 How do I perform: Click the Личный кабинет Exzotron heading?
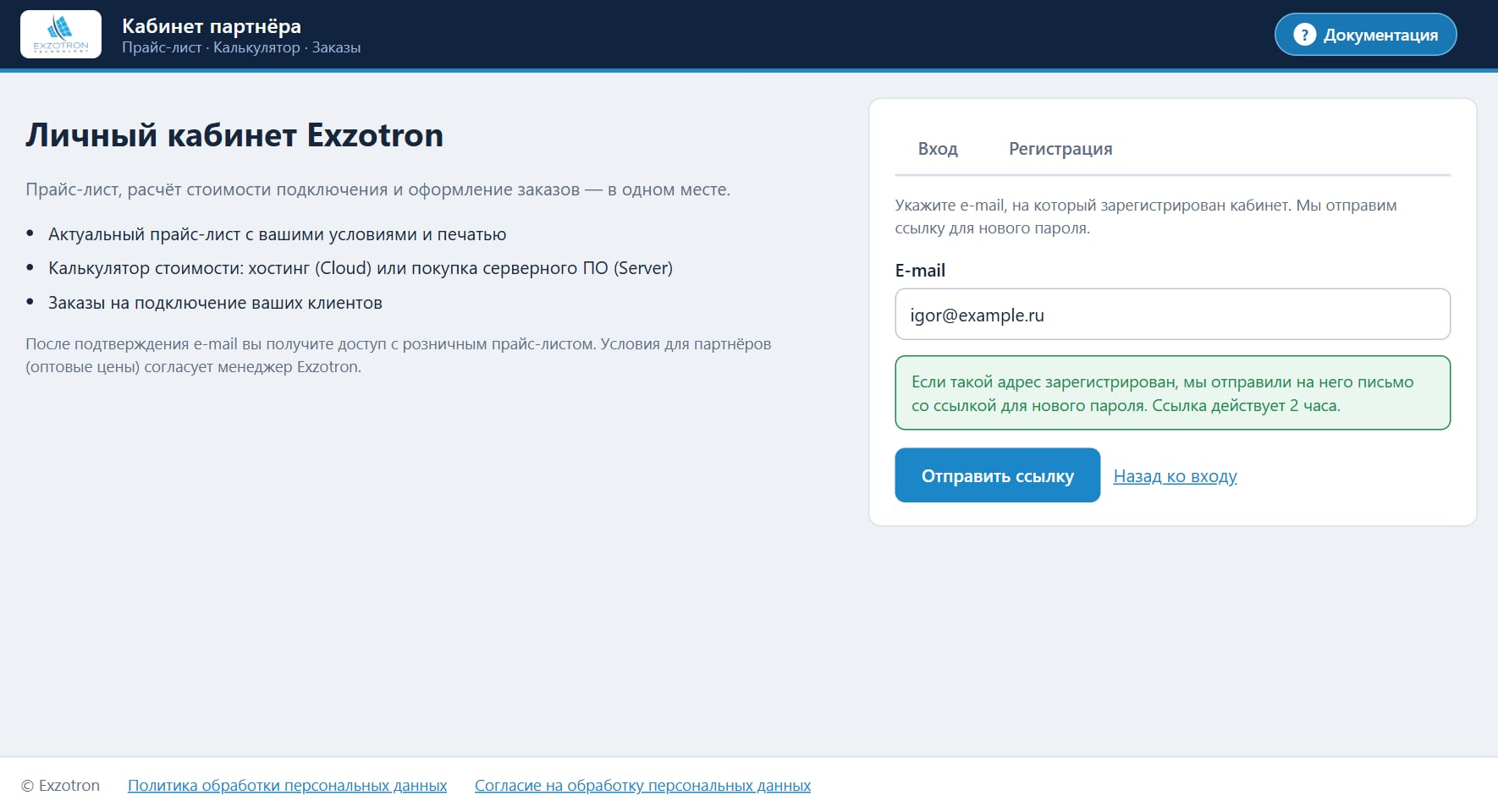[x=234, y=135]
